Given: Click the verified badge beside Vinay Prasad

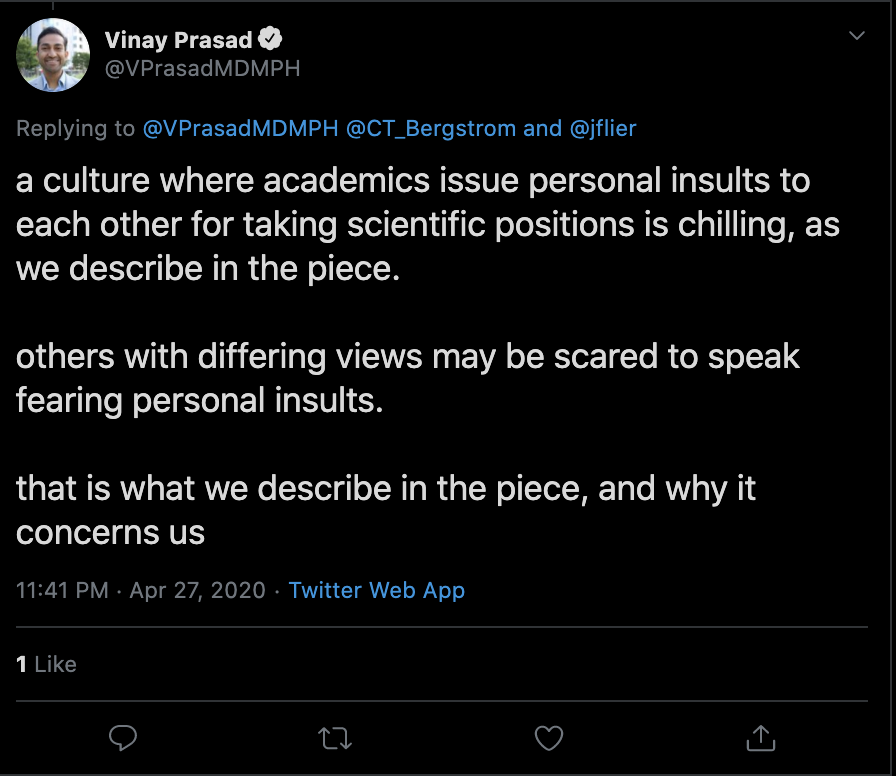Looking at the screenshot, I should 271,40.
